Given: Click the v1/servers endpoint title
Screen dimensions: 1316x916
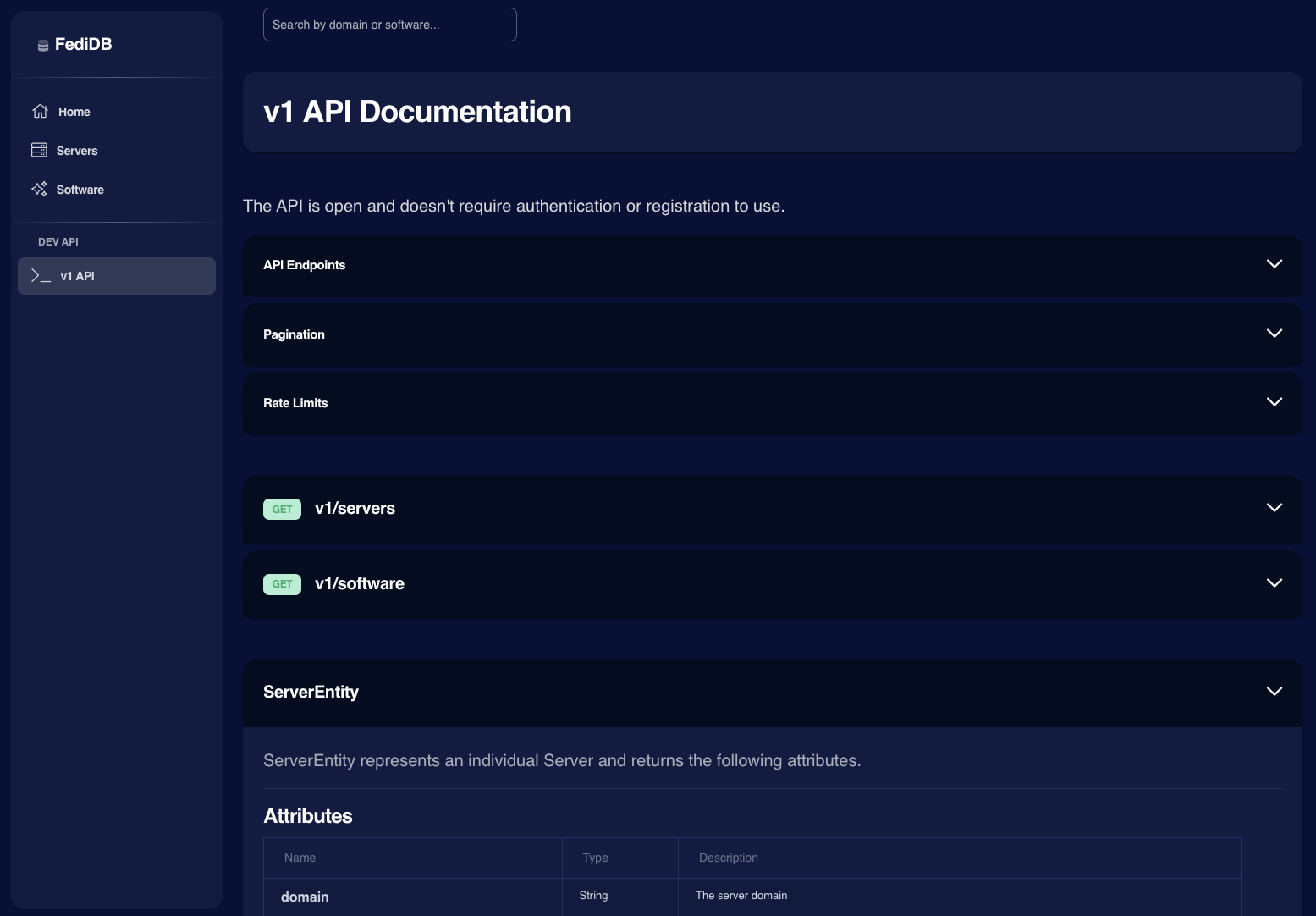Looking at the screenshot, I should (355, 508).
